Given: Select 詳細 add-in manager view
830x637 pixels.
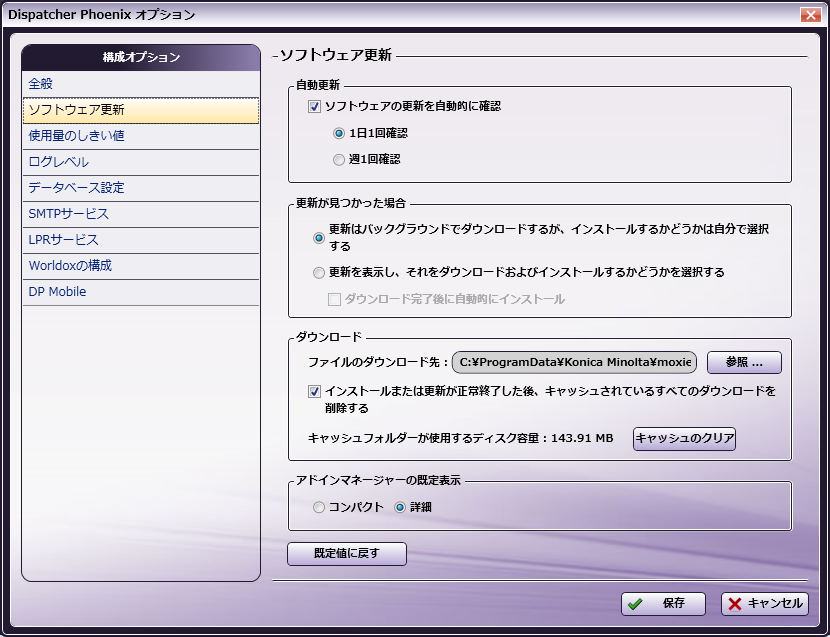Looking at the screenshot, I should coord(400,507).
